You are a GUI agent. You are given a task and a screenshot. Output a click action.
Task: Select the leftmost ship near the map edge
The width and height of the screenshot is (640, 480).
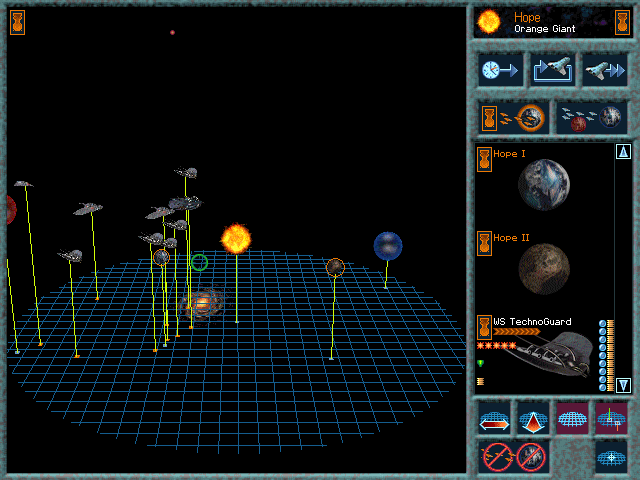click(23, 184)
